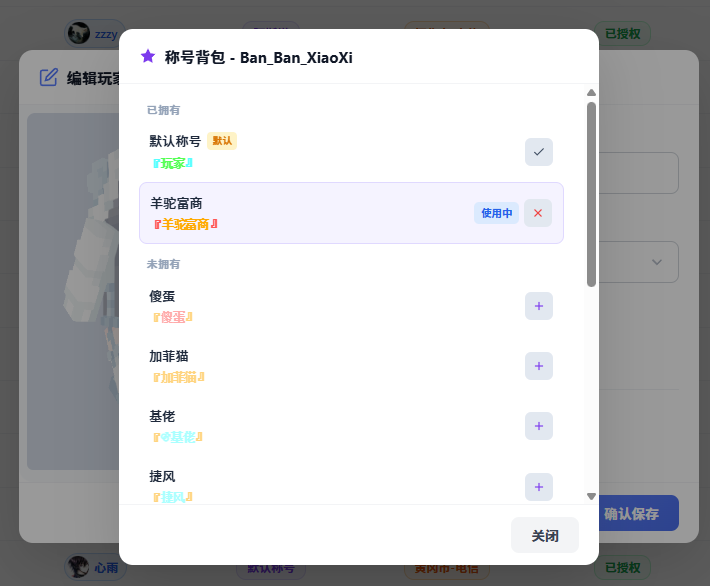Screen dimensions: 710x586
Task: Click the 『捷风』 colored preview
Action: coord(173,497)
